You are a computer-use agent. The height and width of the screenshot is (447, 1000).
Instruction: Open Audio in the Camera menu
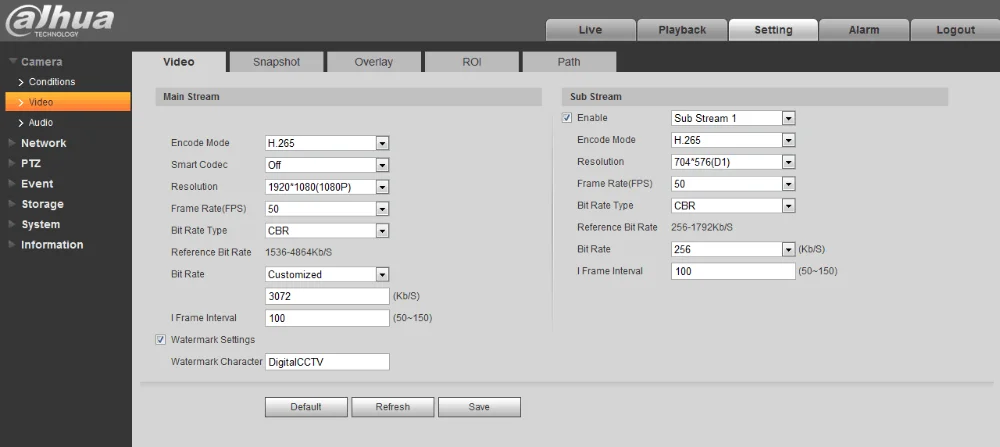[41, 122]
